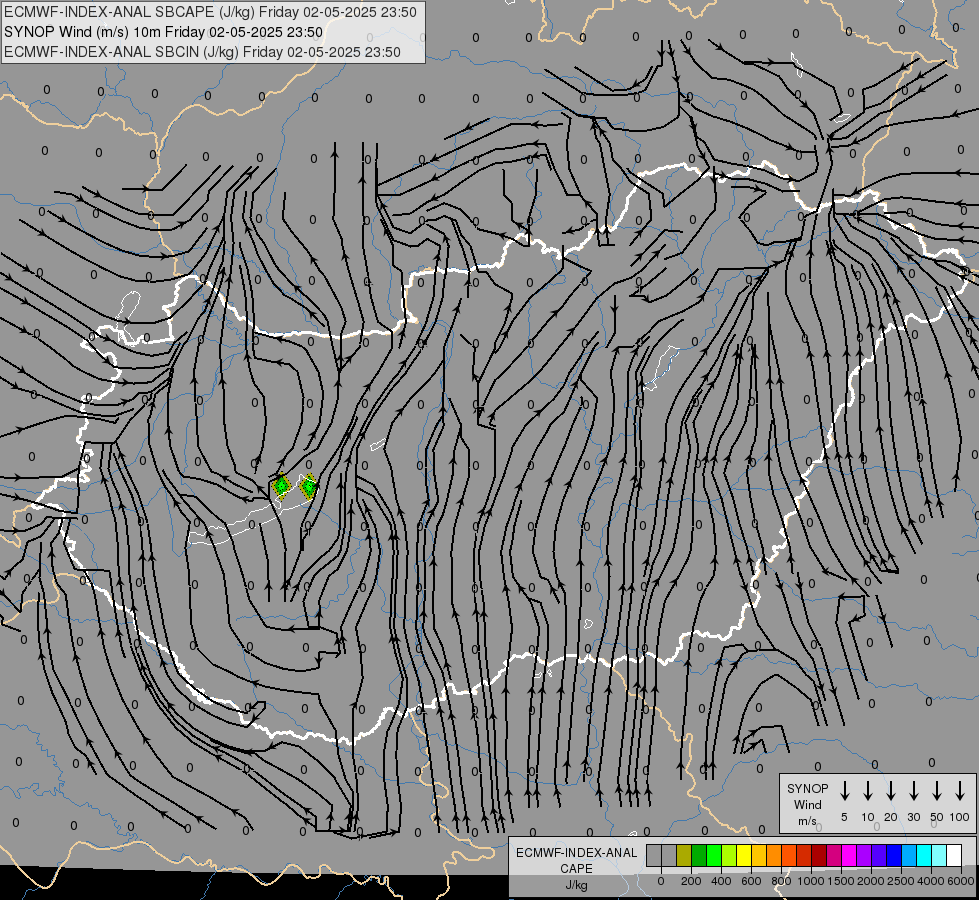Image resolution: width=979 pixels, height=900 pixels.
Task: Click the 20 m/s wind legend arrow
Action: click(x=891, y=791)
